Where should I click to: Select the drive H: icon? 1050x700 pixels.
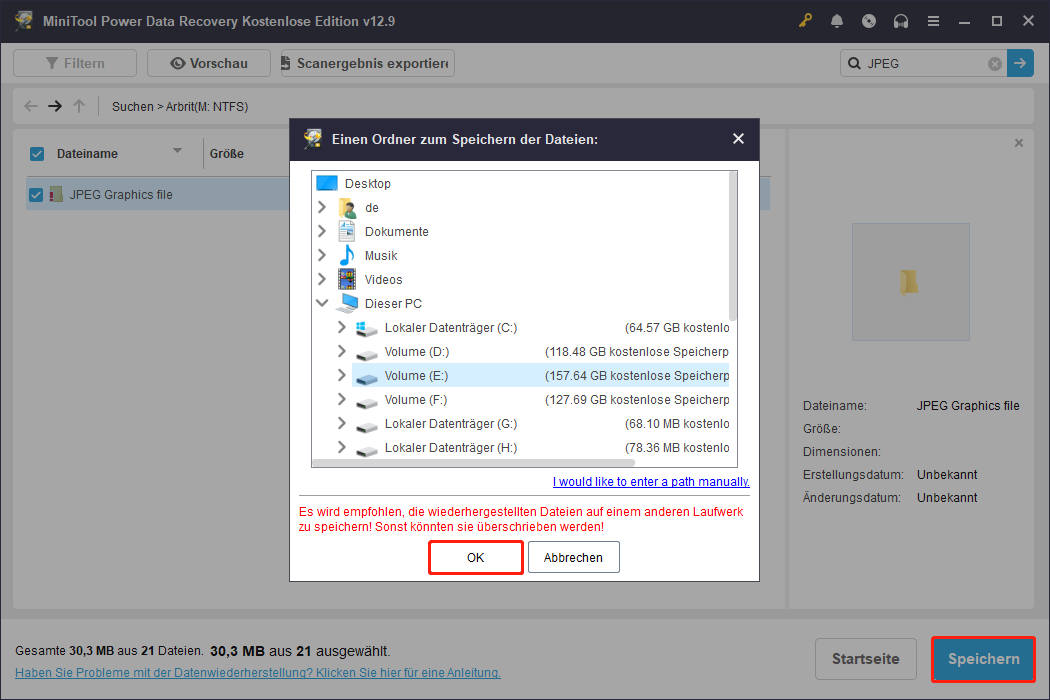pyautogui.click(x=366, y=450)
